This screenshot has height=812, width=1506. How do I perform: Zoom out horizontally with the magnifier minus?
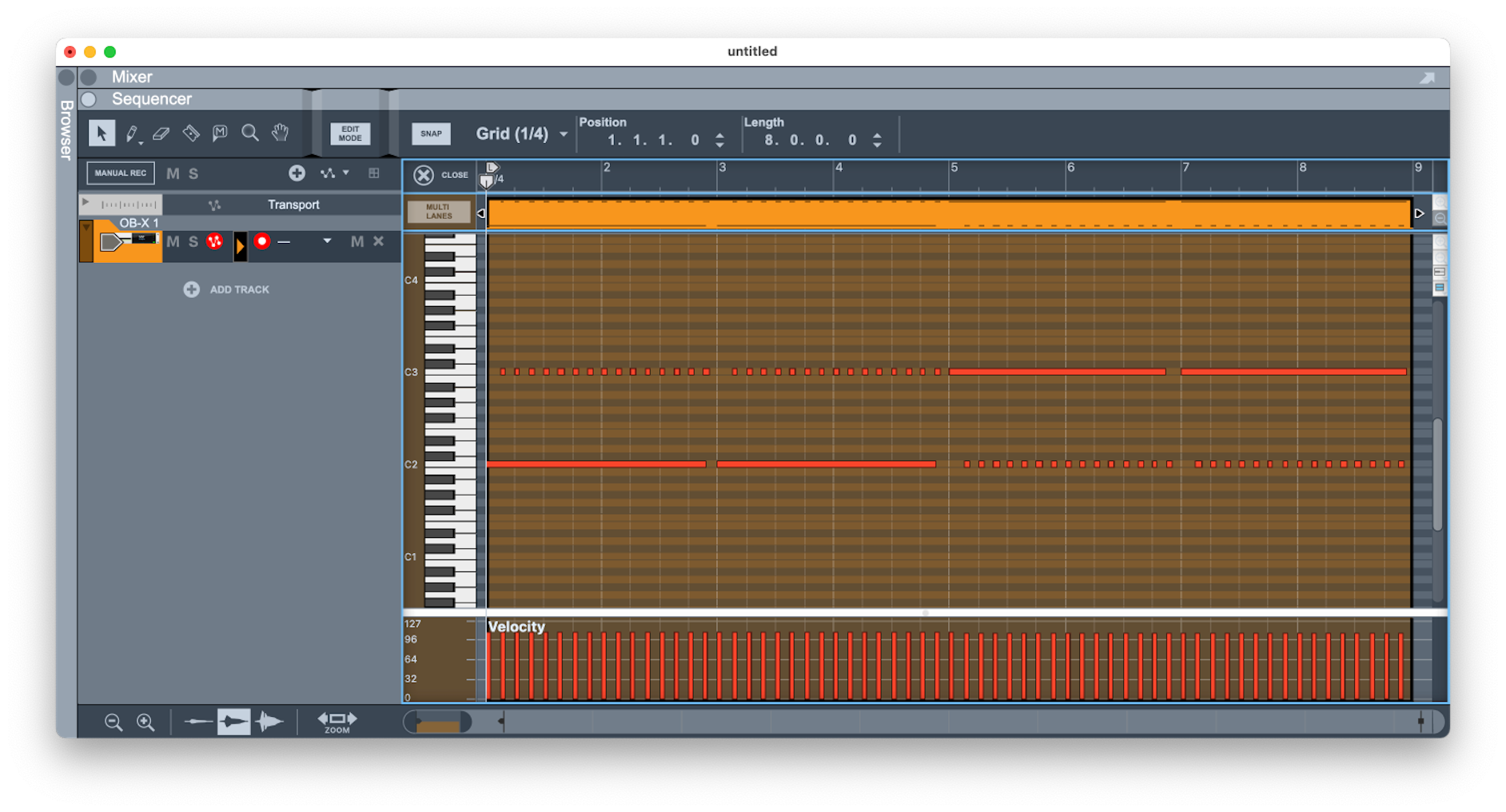[114, 722]
